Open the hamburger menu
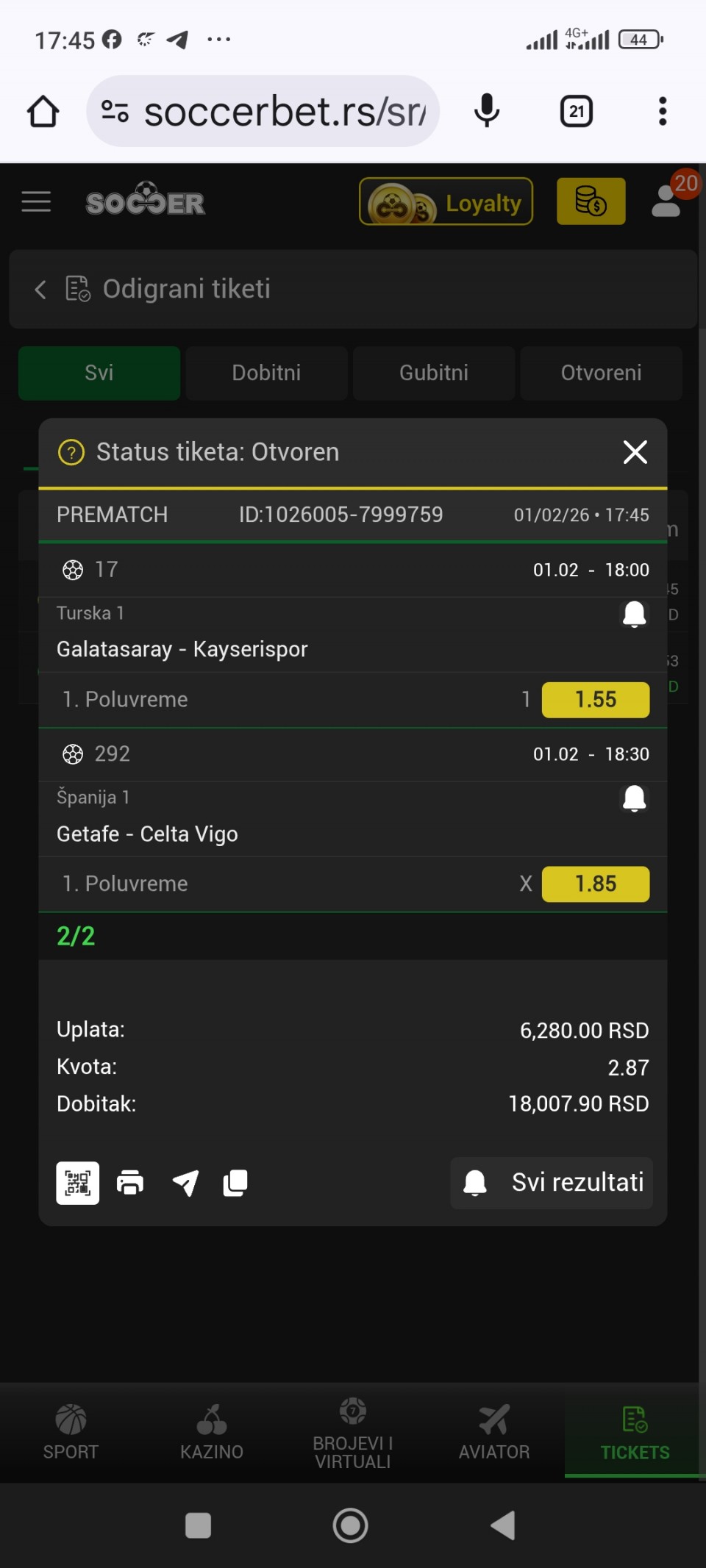 coord(36,201)
